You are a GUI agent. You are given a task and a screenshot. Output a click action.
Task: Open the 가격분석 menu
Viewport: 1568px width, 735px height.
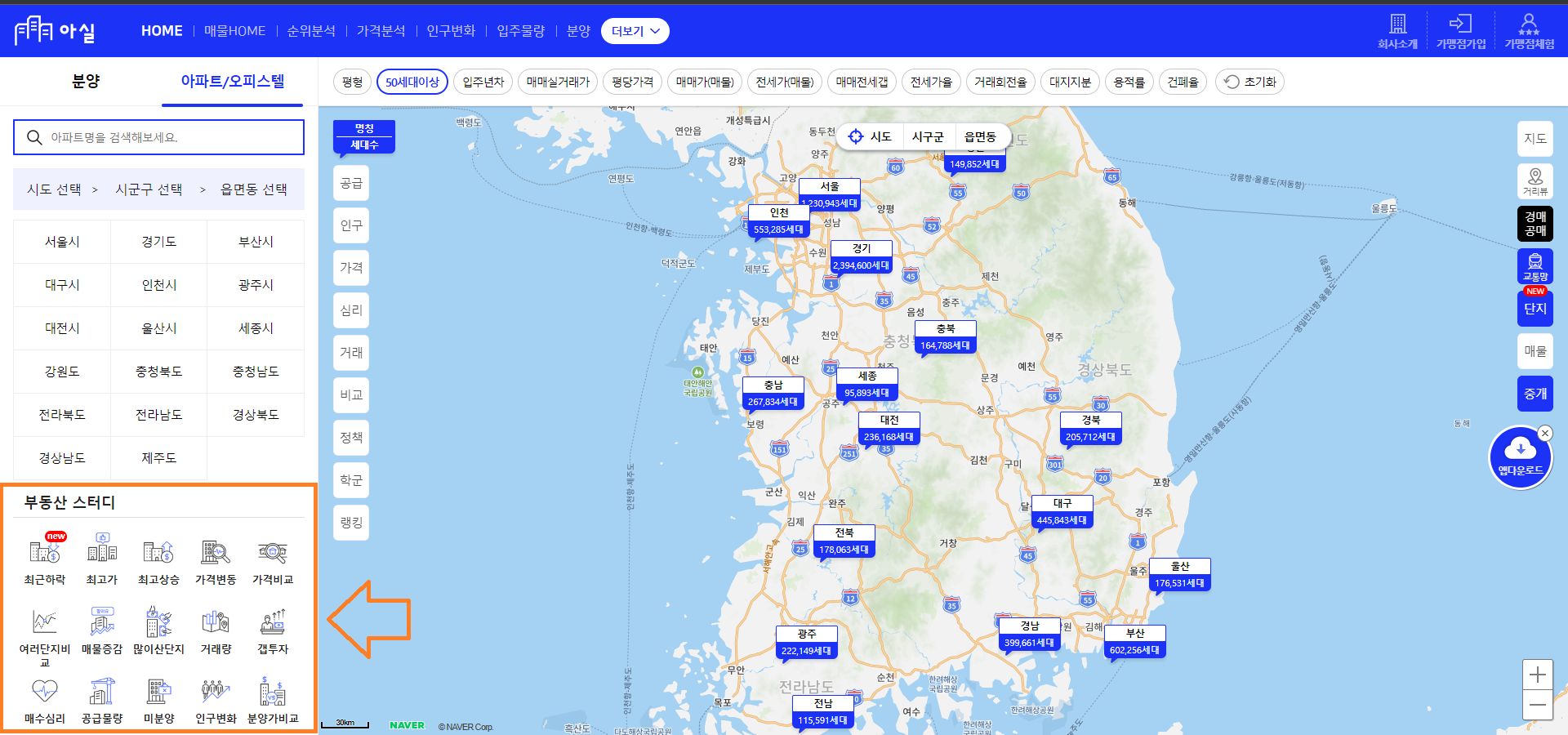381,31
